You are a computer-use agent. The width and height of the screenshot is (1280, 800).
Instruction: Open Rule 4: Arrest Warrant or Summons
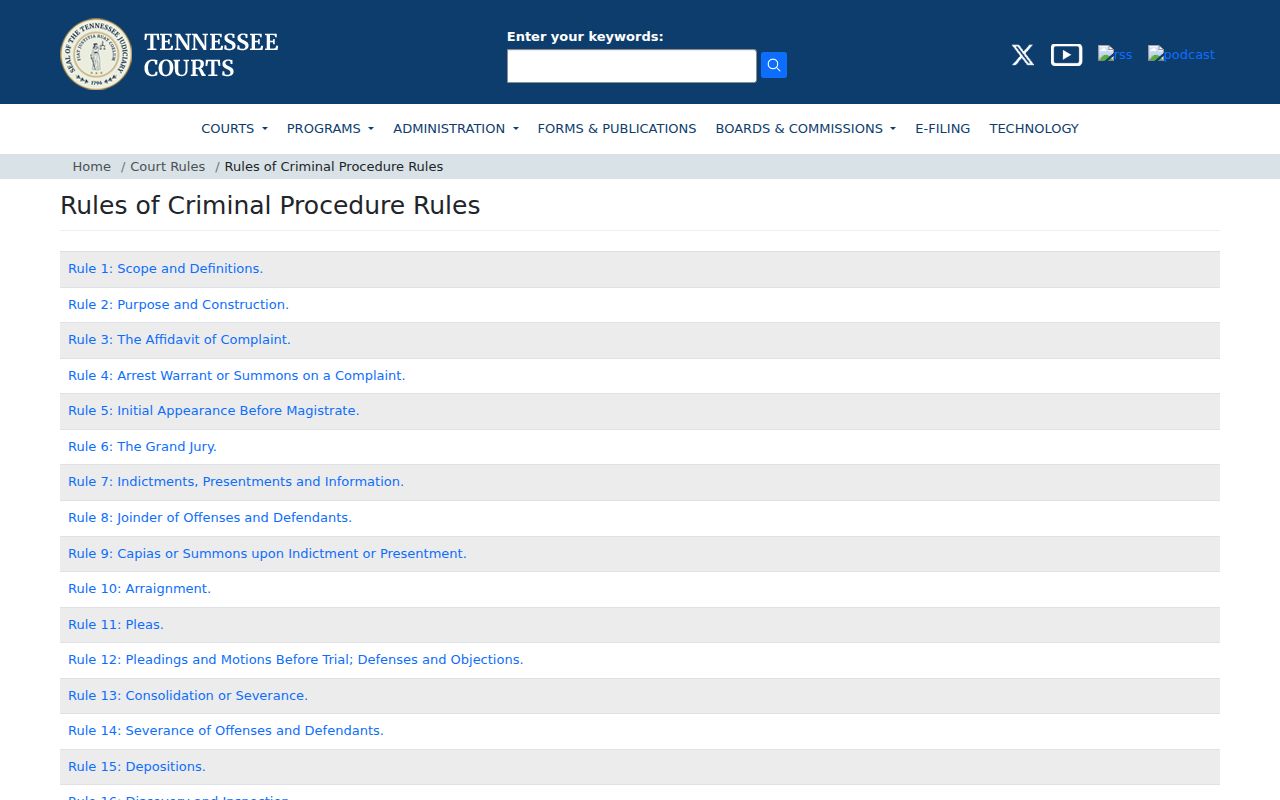coord(237,376)
